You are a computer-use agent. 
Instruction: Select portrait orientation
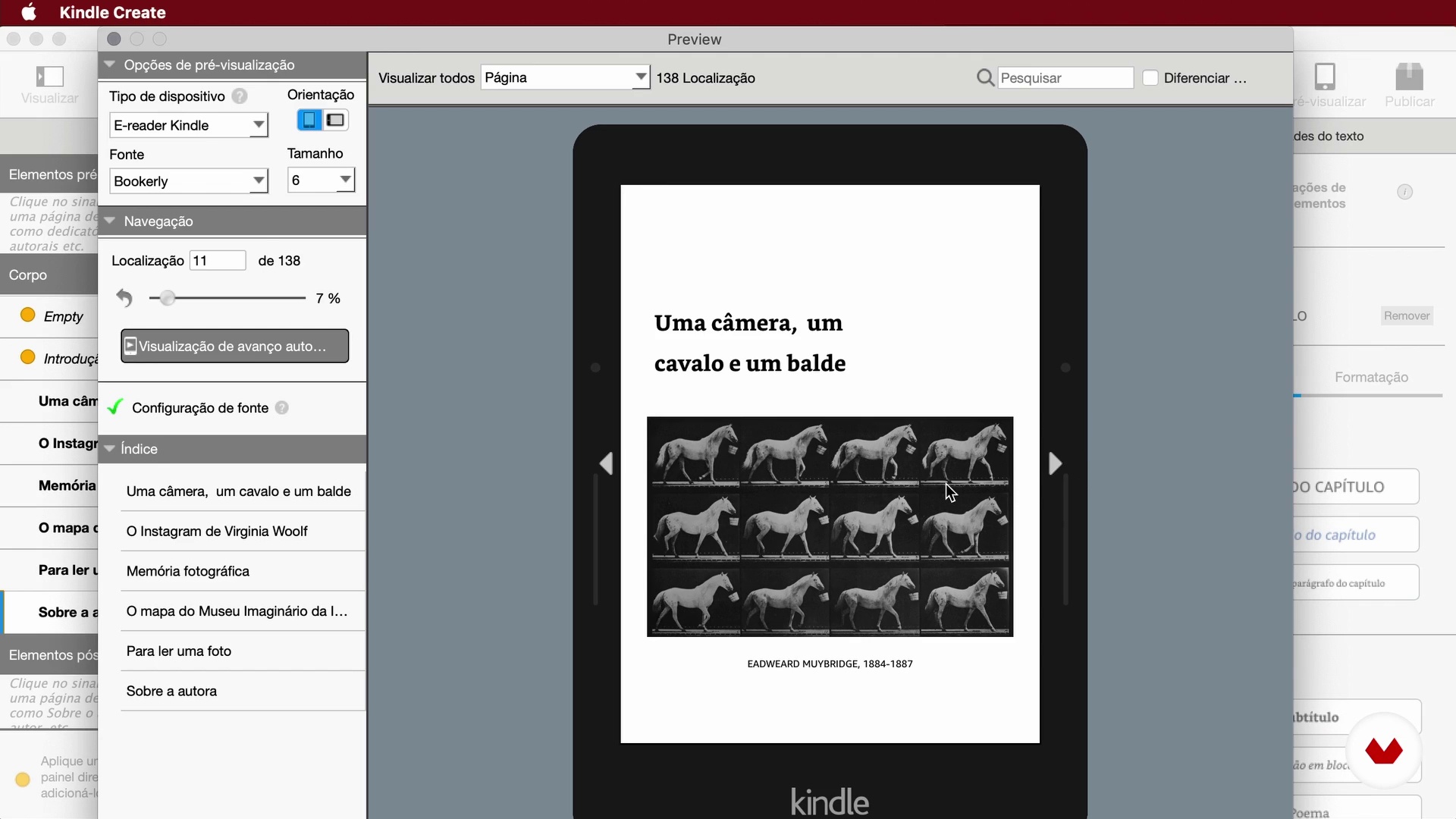click(309, 120)
